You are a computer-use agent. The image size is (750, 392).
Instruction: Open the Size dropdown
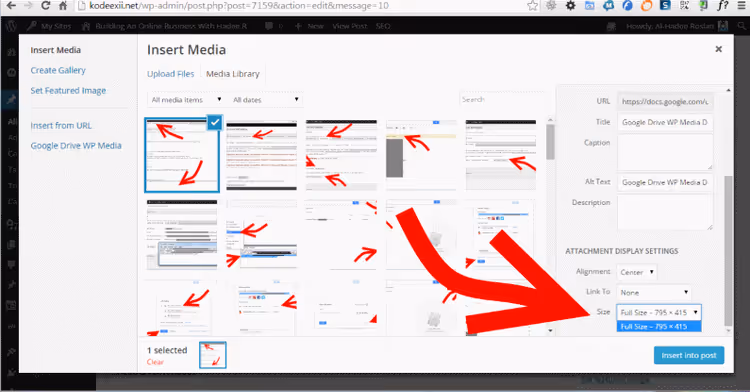(659, 312)
